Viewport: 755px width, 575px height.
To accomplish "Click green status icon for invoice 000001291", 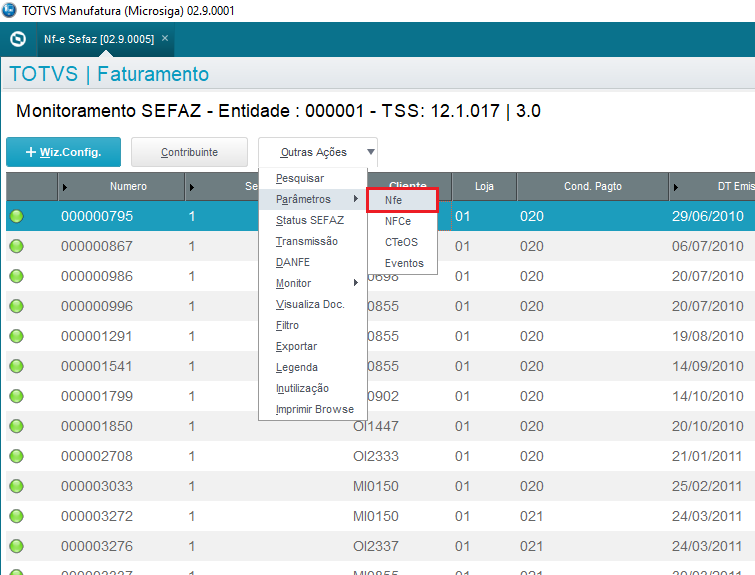I will tap(16, 336).
